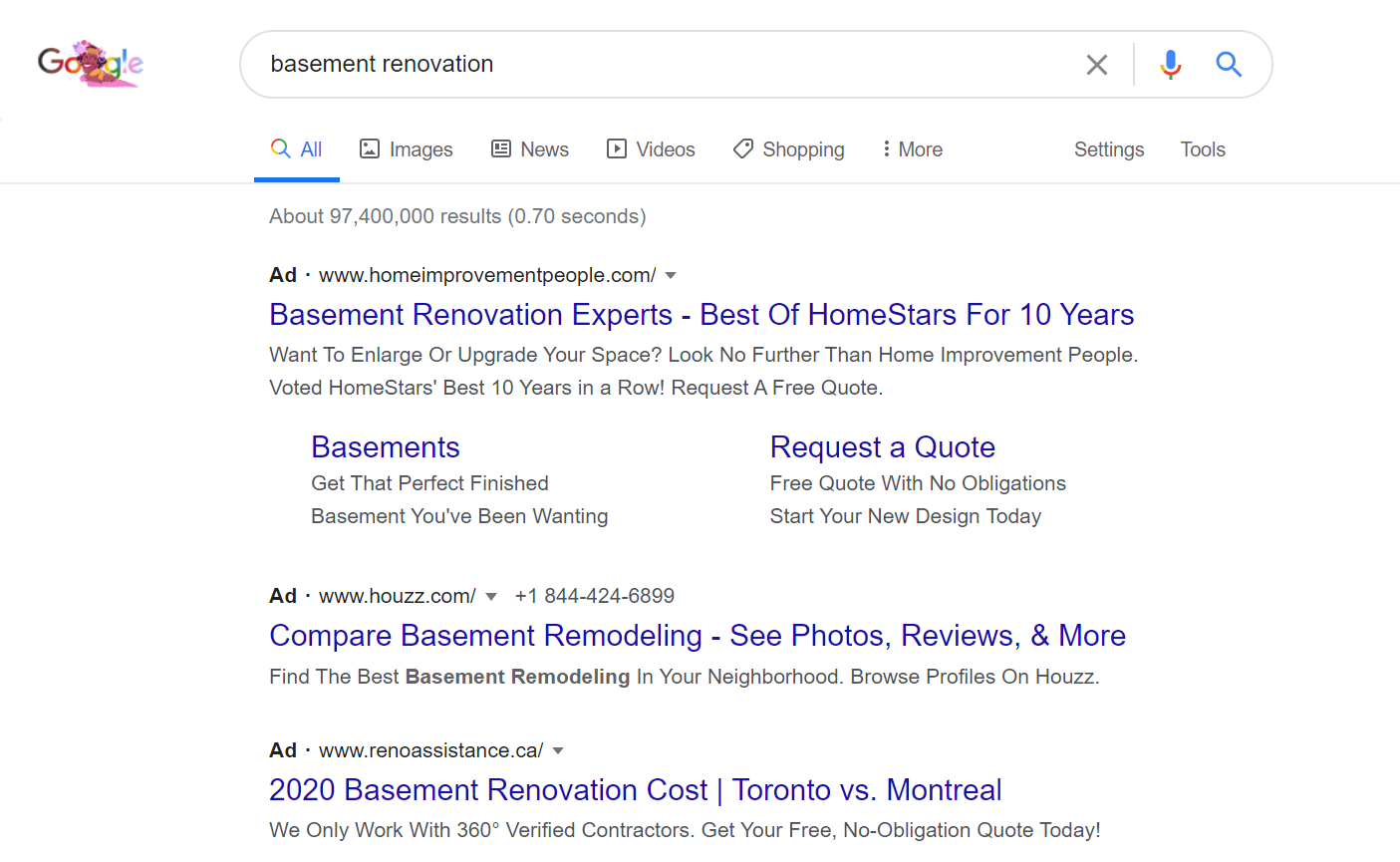This screenshot has width=1400, height=862.
Task: Click the blue magnifying glass search icon
Action: tap(1229, 65)
